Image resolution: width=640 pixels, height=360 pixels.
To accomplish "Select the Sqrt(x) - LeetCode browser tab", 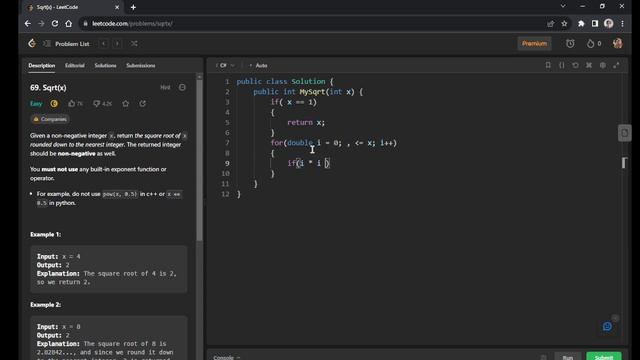I will [x=71, y=7].
